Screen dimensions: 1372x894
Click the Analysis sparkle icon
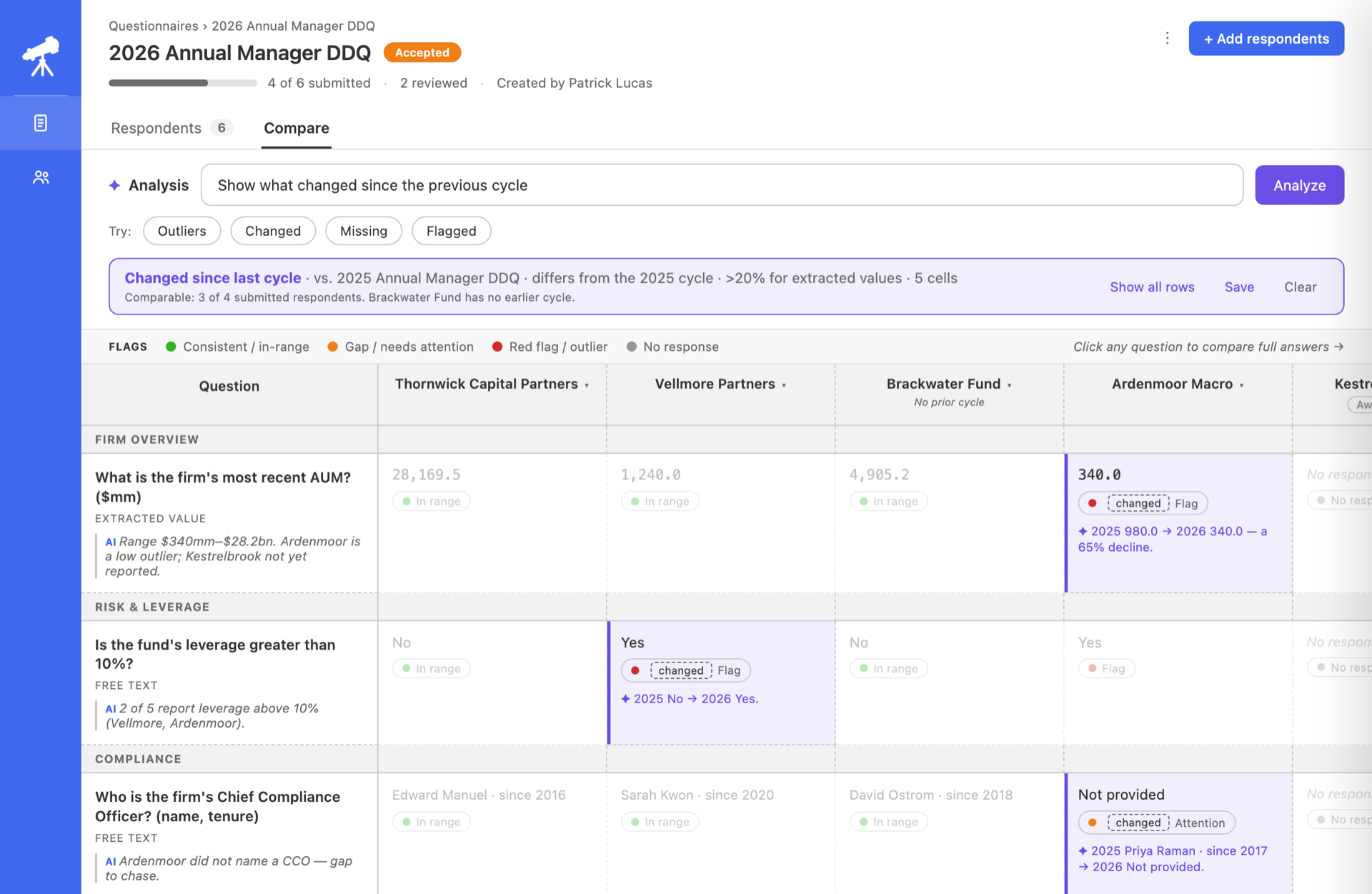pyautogui.click(x=114, y=185)
